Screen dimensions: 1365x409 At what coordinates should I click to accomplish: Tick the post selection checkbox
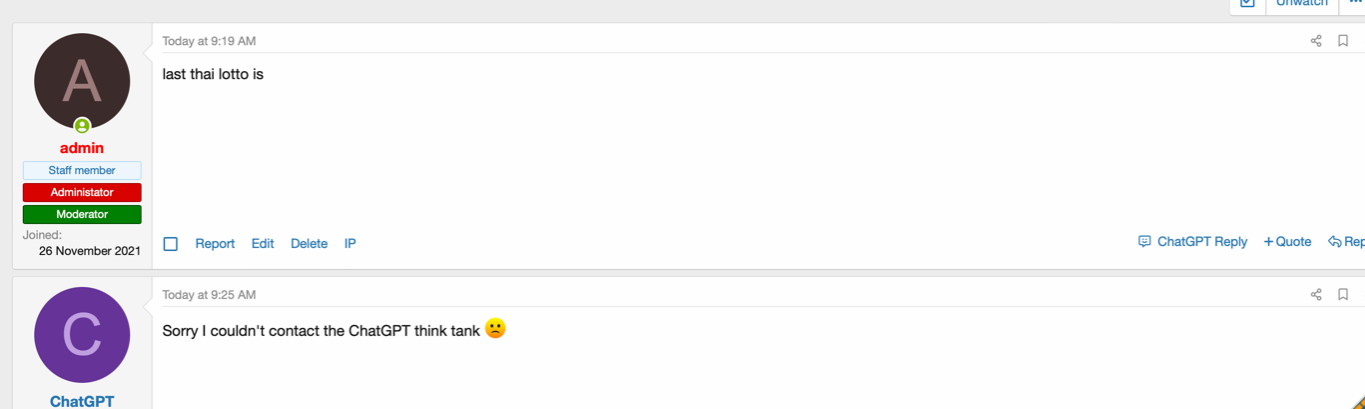point(171,244)
